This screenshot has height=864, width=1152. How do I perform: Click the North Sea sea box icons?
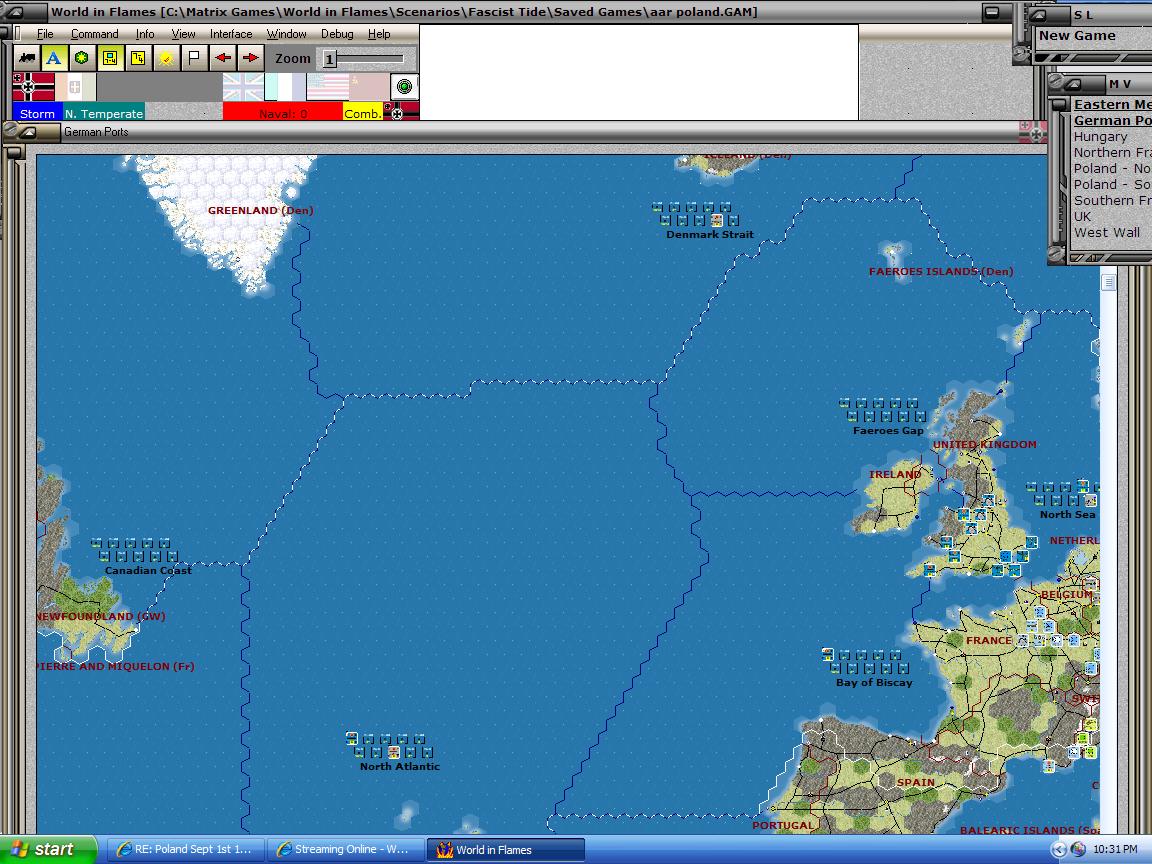(1063, 494)
